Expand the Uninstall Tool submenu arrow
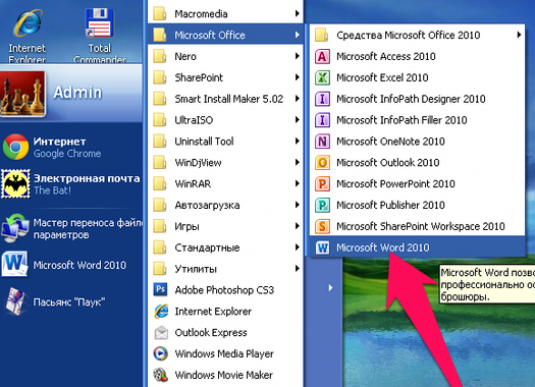Screen dimensions: 535x387 [297, 141]
